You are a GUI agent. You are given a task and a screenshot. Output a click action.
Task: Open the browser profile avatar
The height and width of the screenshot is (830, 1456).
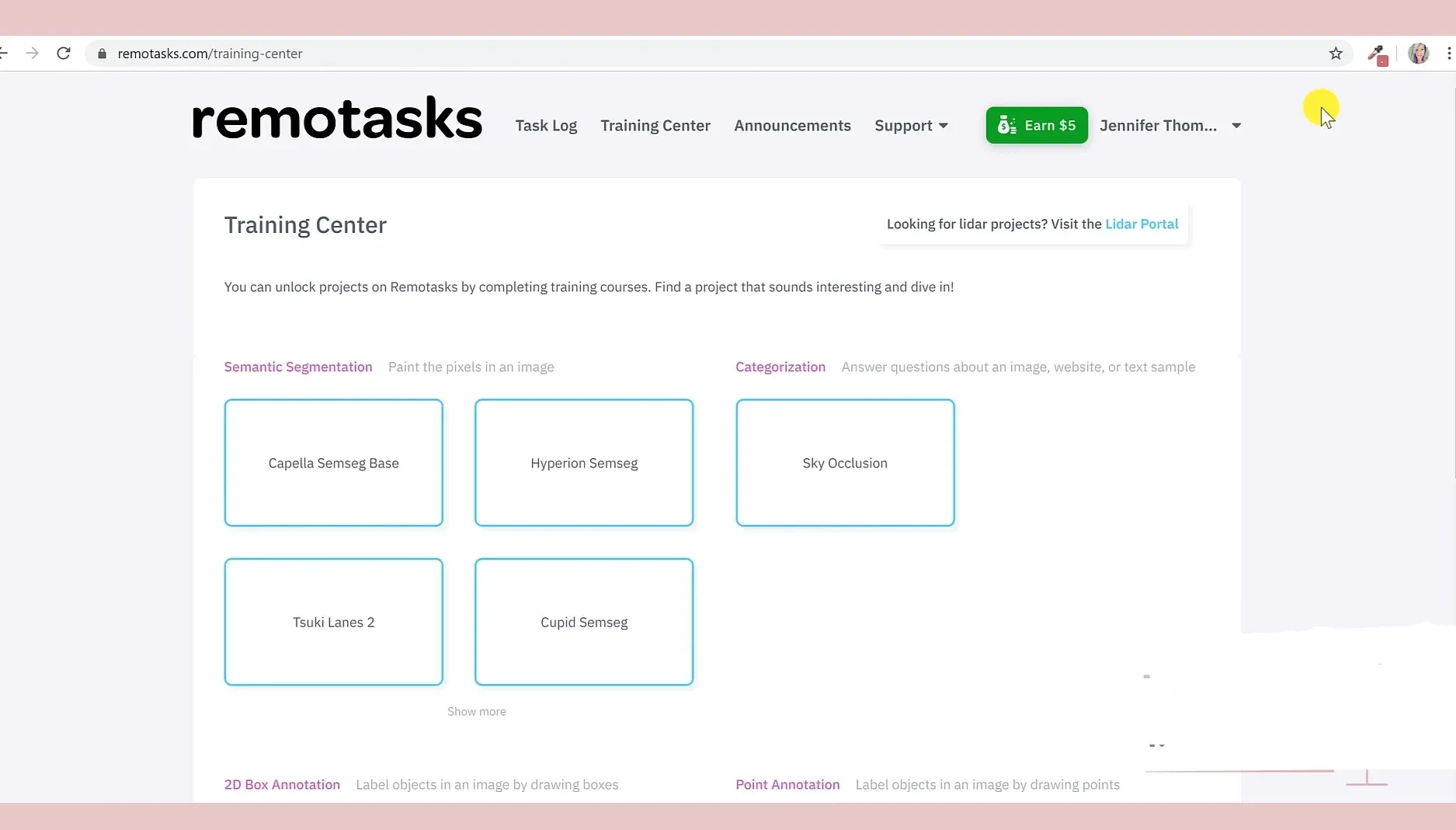click(x=1419, y=54)
